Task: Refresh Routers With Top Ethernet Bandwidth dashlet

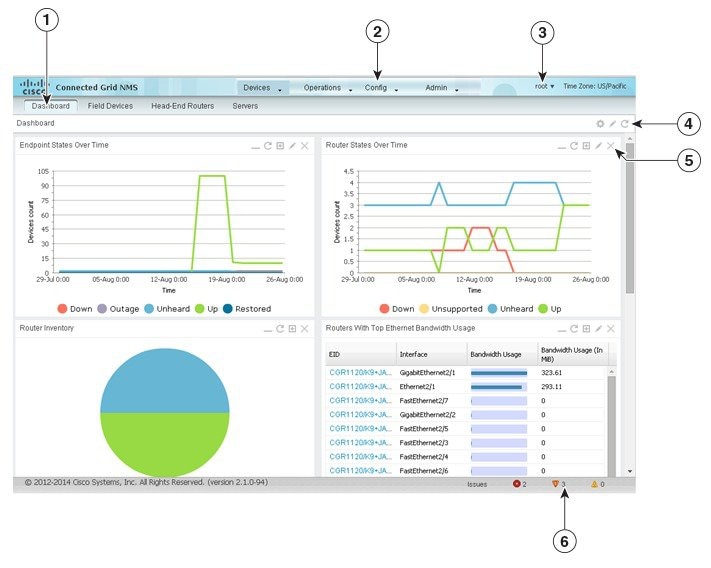Action: click(x=574, y=329)
